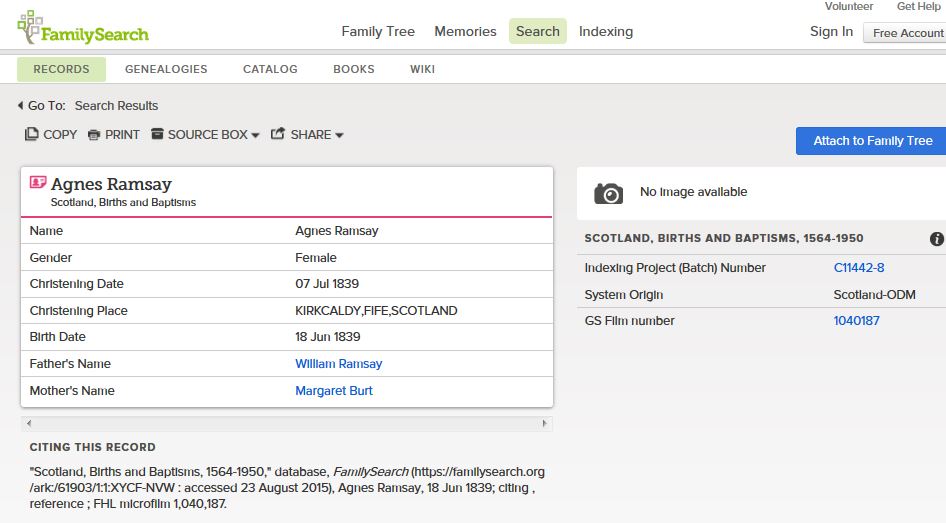Click the record icon next to Agnes Ramsay
Screen dimensions: 946x523
tap(38, 183)
